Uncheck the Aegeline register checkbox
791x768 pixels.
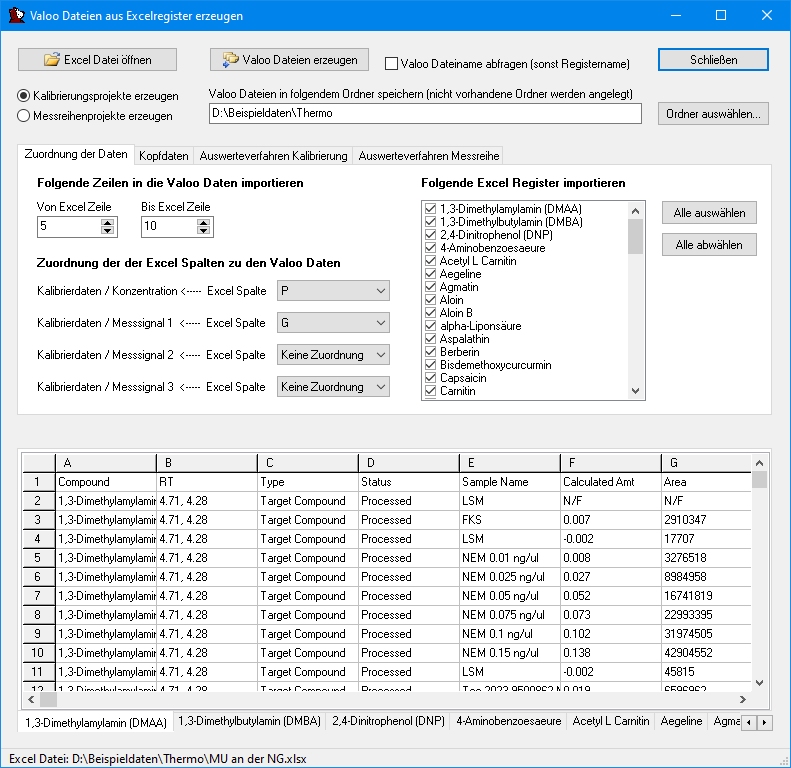pyautogui.click(x=431, y=274)
